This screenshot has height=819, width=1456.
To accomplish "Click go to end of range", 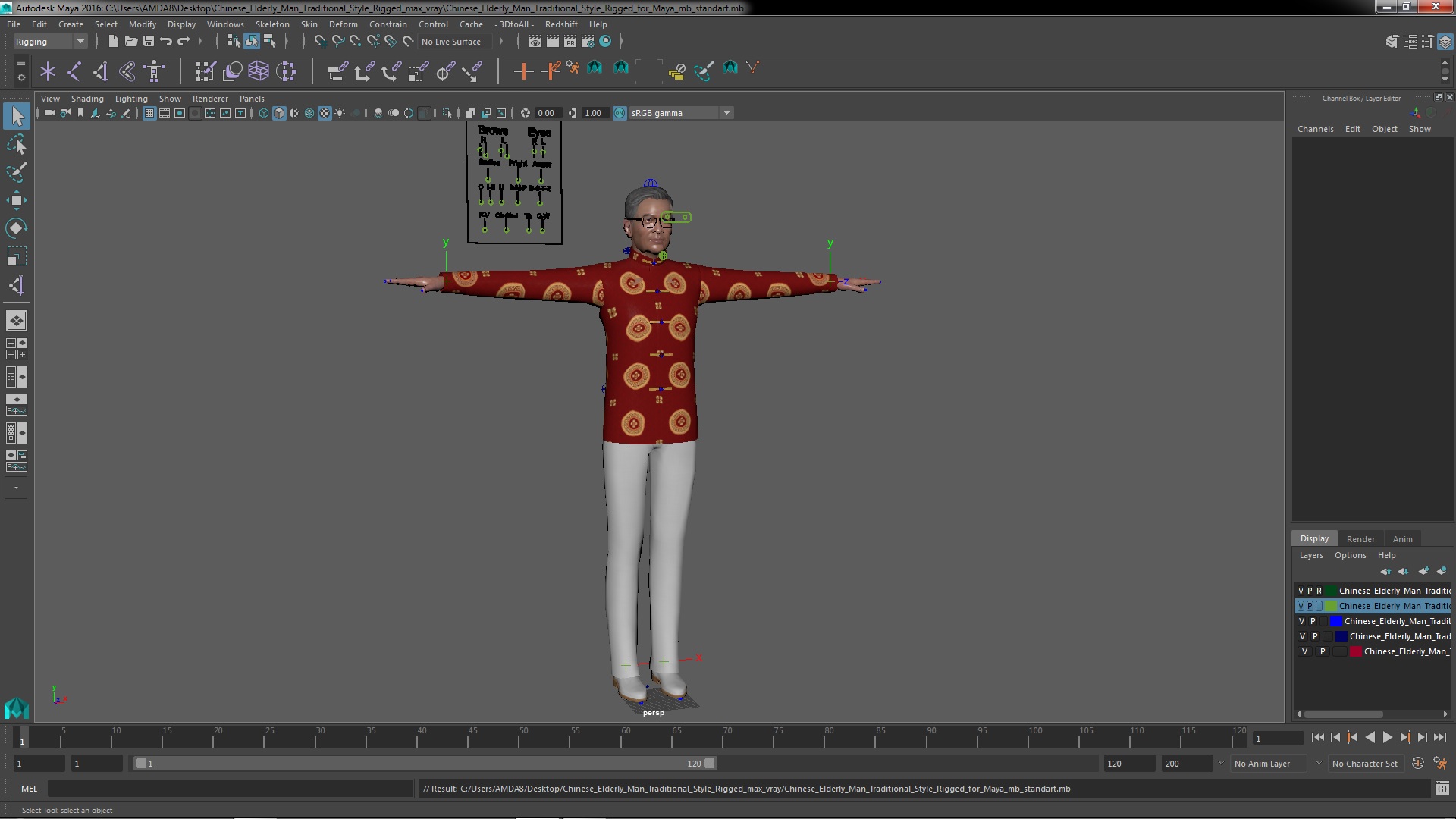I will click(x=1439, y=737).
